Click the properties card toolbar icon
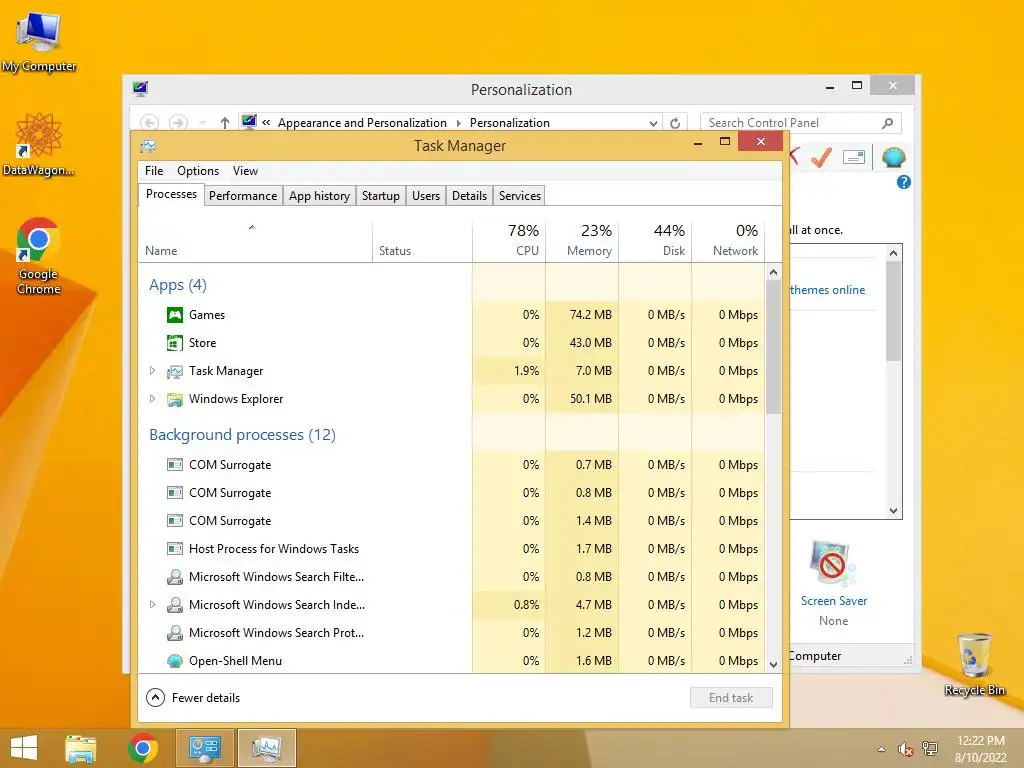Viewport: 1024px width, 768px height. tap(854, 157)
